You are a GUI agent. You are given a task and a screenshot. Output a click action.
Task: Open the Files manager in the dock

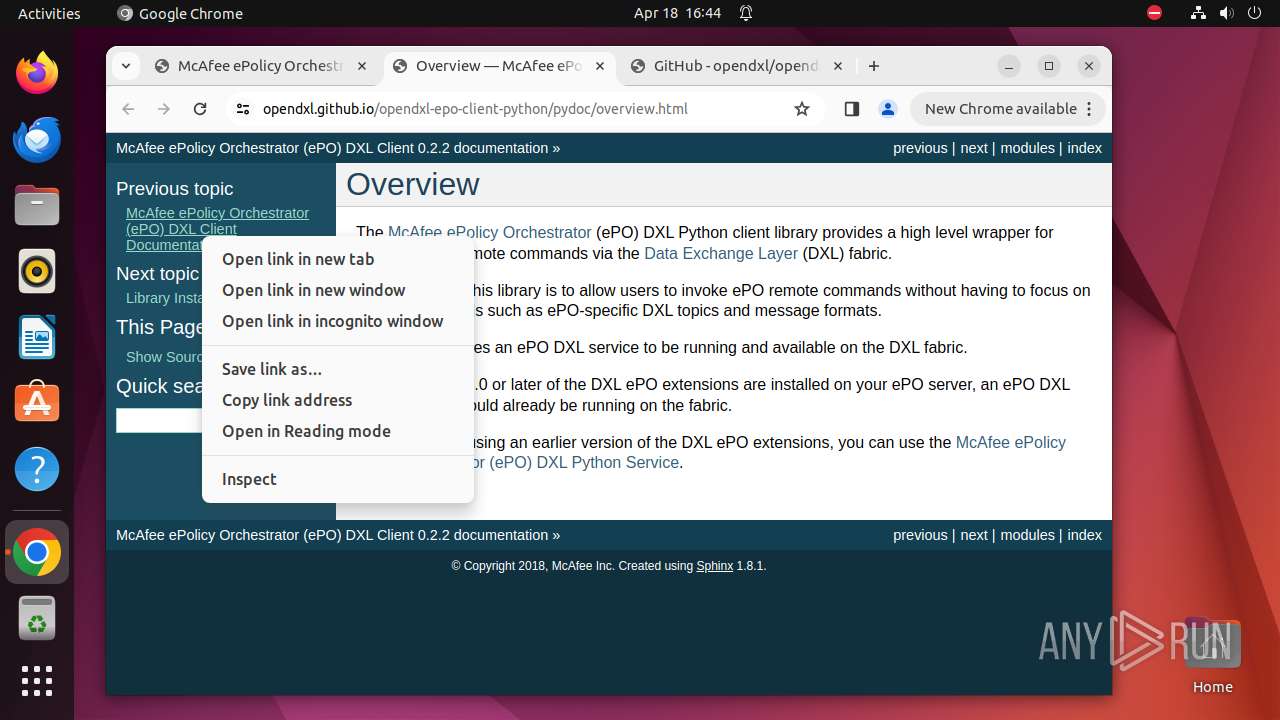tap(37, 205)
